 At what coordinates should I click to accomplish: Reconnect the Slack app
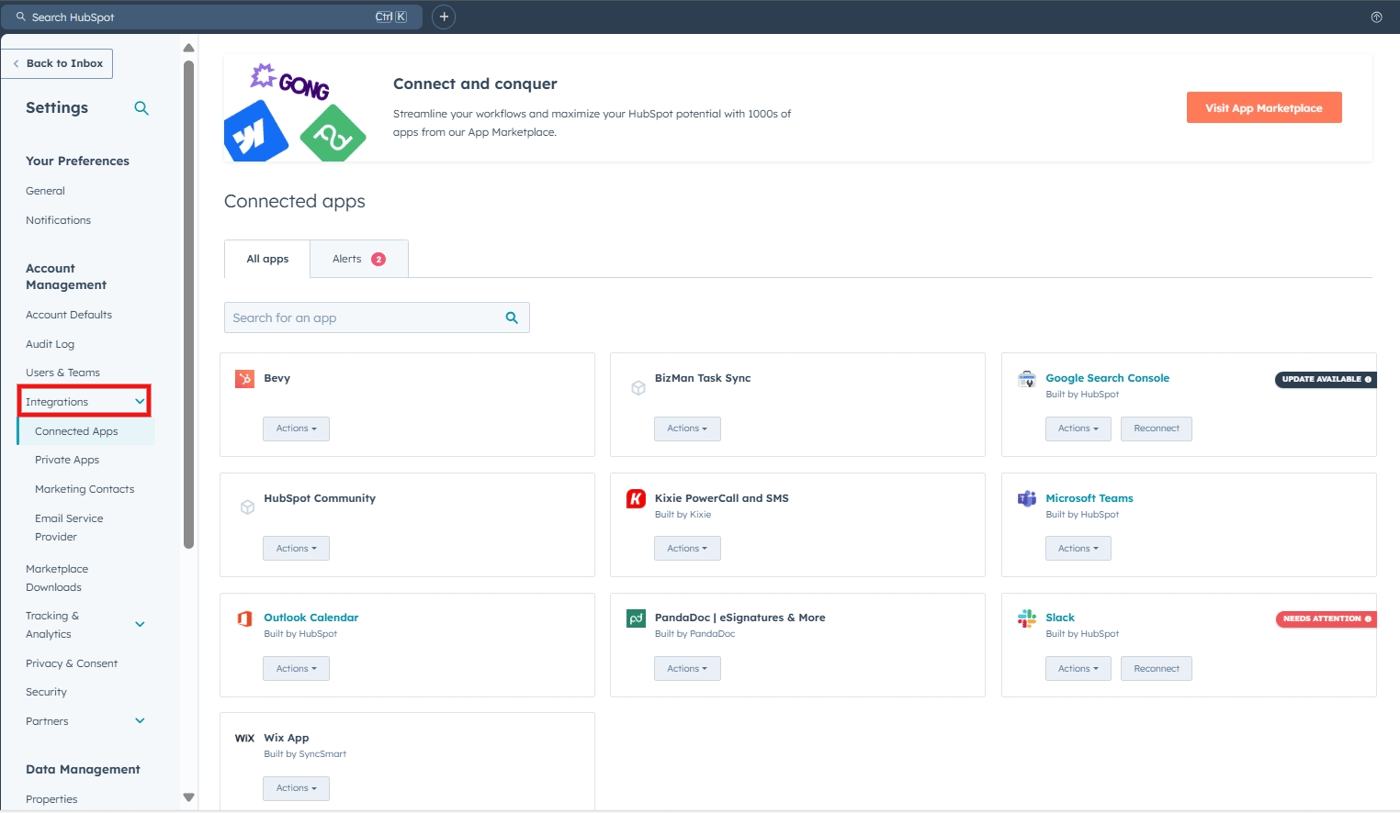pyautogui.click(x=1156, y=669)
